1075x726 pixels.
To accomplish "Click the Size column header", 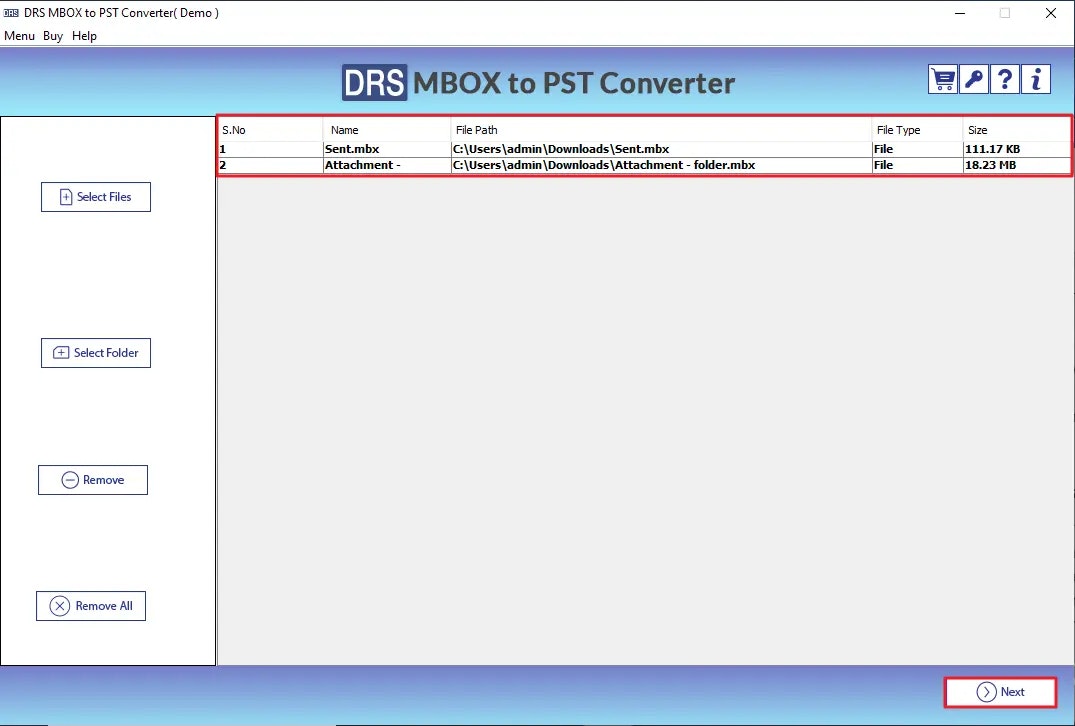I will [x=1016, y=130].
